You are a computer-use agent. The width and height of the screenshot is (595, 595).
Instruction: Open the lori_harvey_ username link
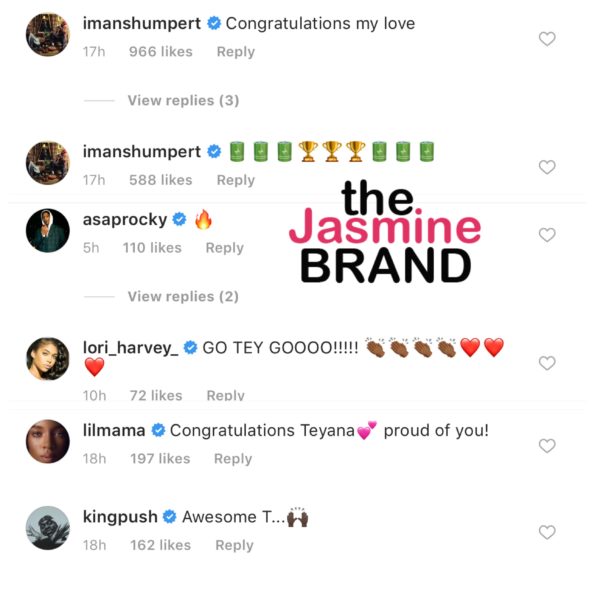point(130,348)
